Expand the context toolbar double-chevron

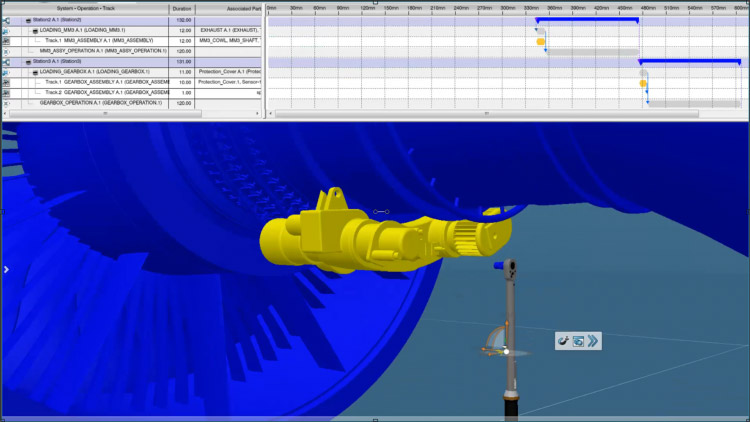click(x=592, y=341)
